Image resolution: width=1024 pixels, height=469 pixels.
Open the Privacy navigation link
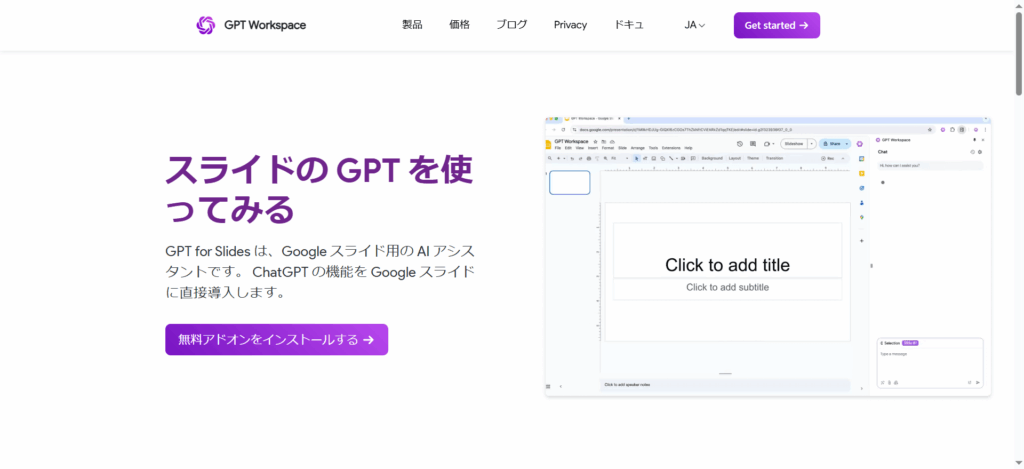pyautogui.click(x=570, y=25)
